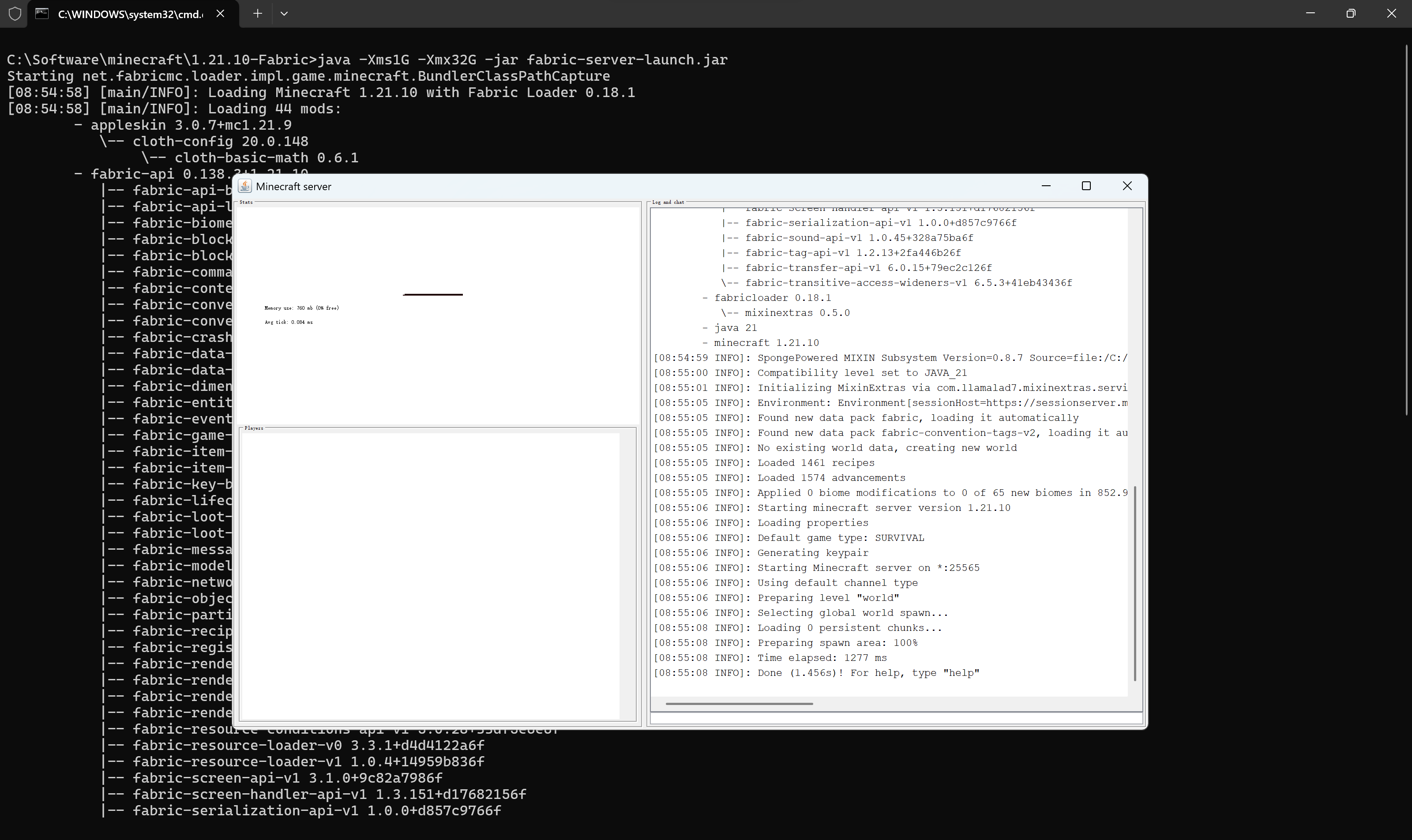
Task: Maximize the Minecraft server window
Action: [x=1086, y=186]
